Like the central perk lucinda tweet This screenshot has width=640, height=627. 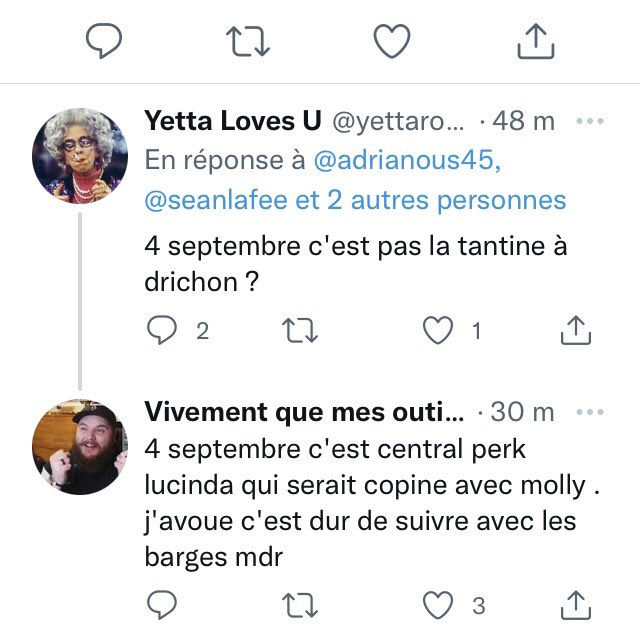point(438,604)
